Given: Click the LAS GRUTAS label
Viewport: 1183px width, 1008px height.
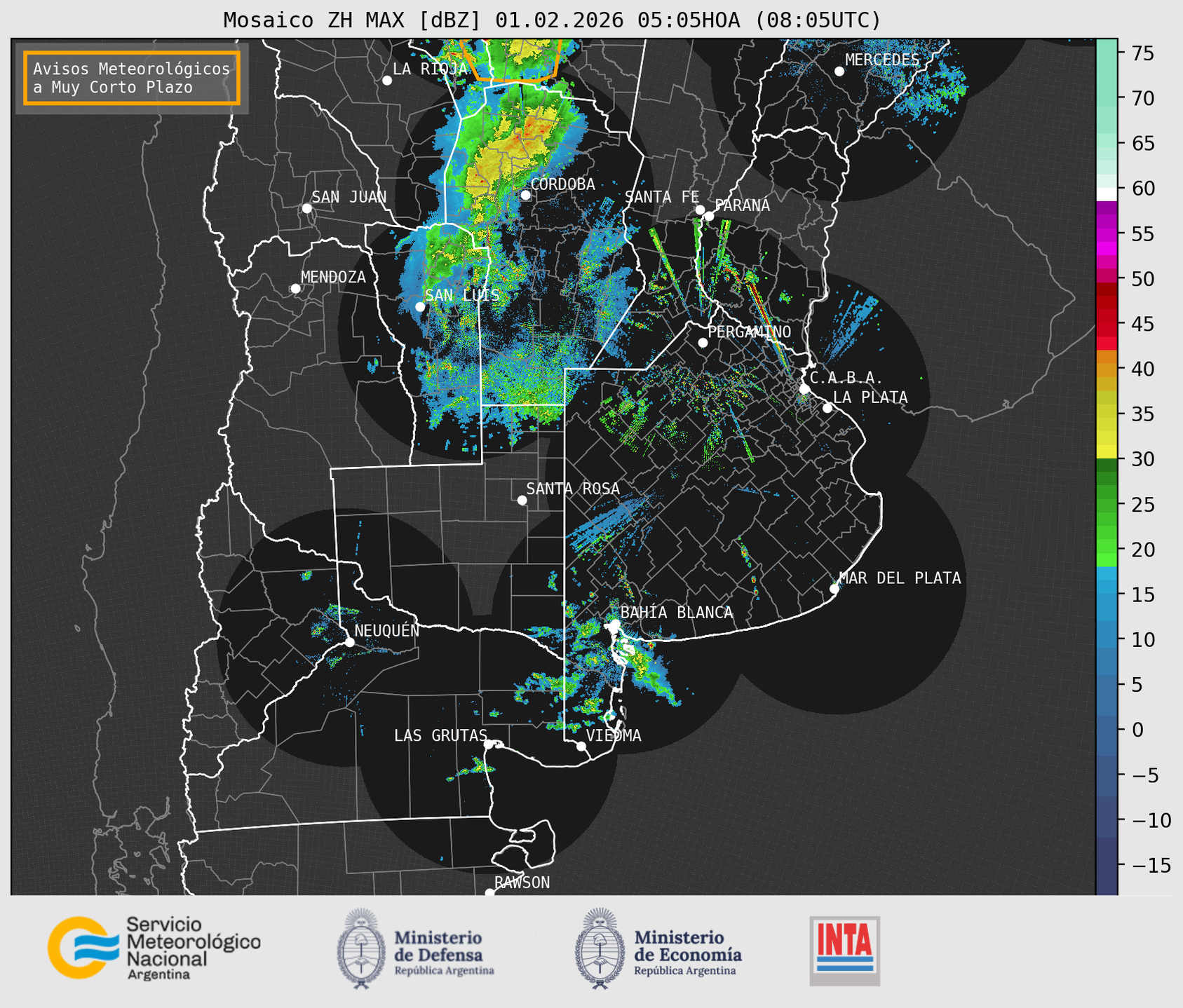Looking at the screenshot, I should click(440, 735).
